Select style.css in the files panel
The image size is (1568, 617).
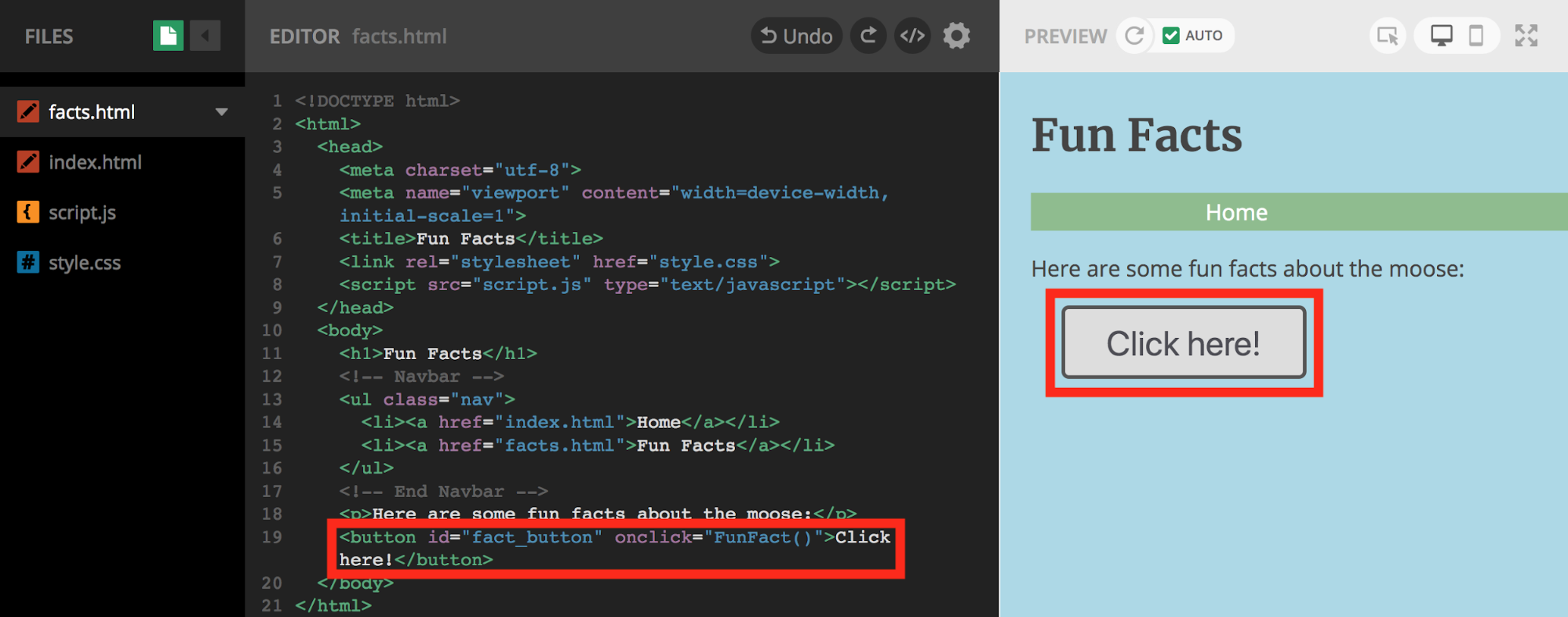pos(85,263)
